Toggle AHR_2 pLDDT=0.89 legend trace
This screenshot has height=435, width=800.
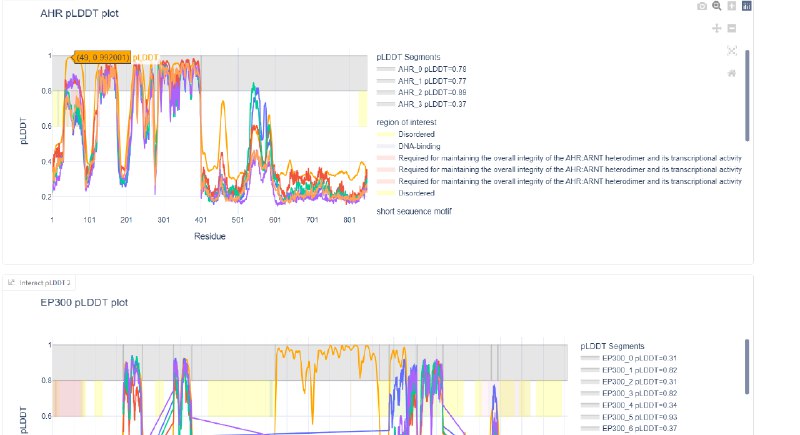421,92
